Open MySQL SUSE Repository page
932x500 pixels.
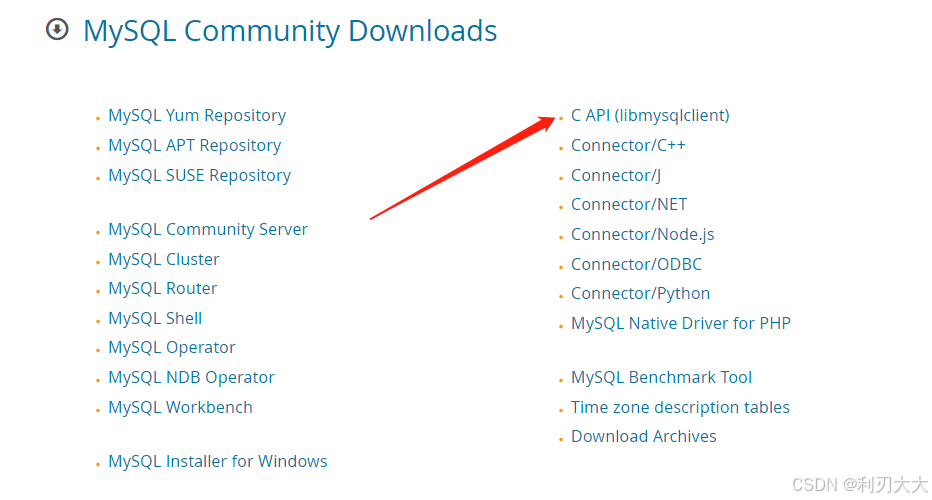tap(200, 175)
